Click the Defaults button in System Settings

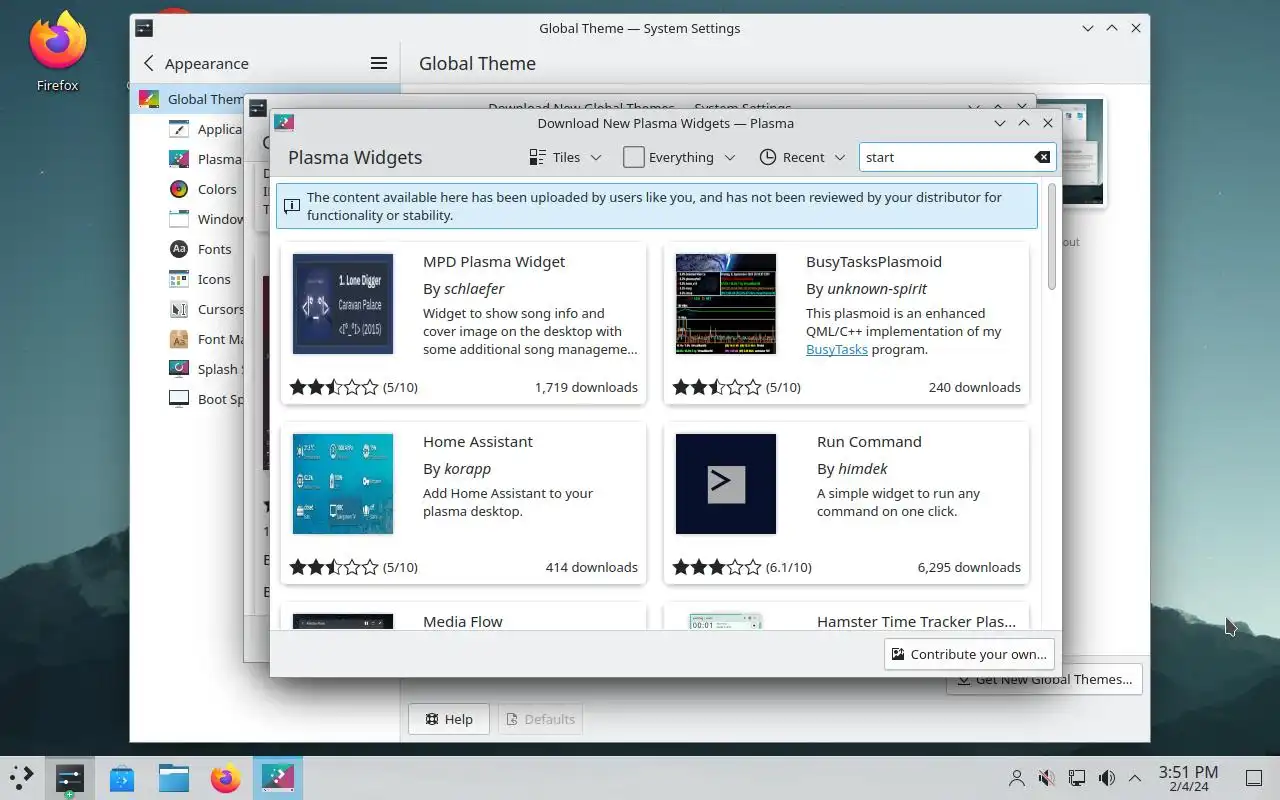click(x=540, y=719)
